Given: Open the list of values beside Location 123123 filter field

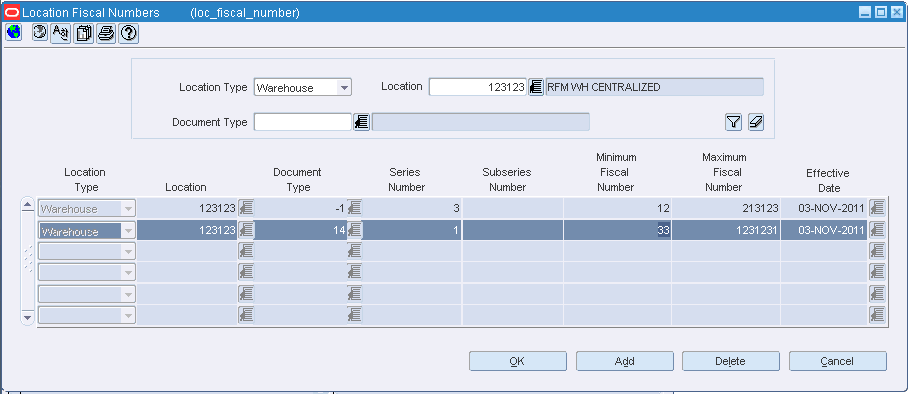Looking at the screenshot, I should click(536, 88).
